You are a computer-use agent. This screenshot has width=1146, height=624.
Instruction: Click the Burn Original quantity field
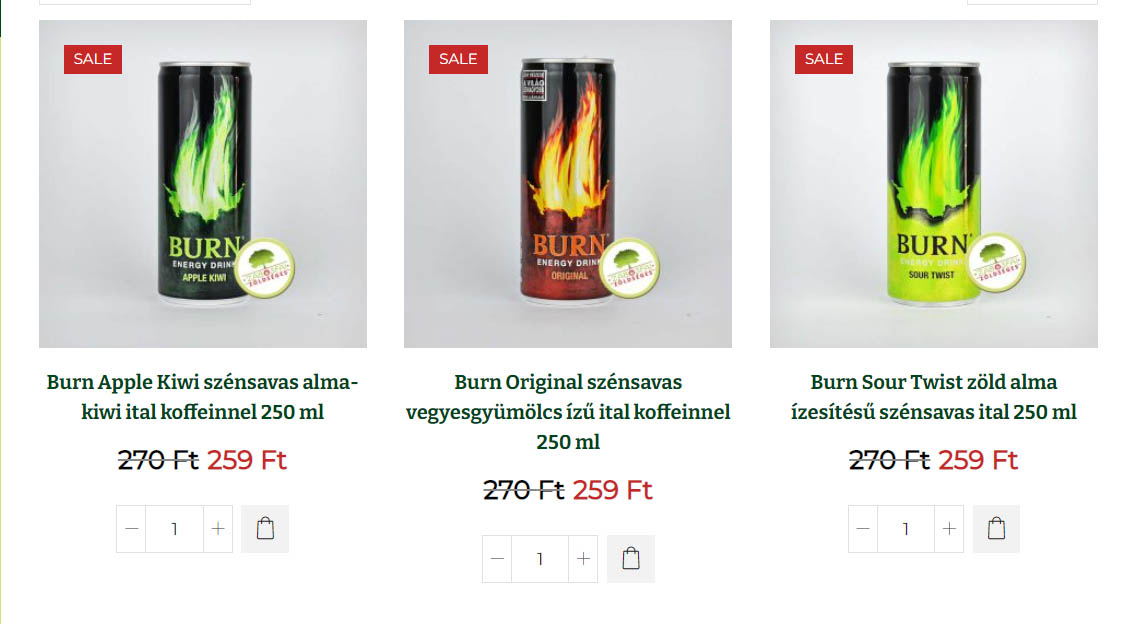pyautogui.click(x=540, y=559)
